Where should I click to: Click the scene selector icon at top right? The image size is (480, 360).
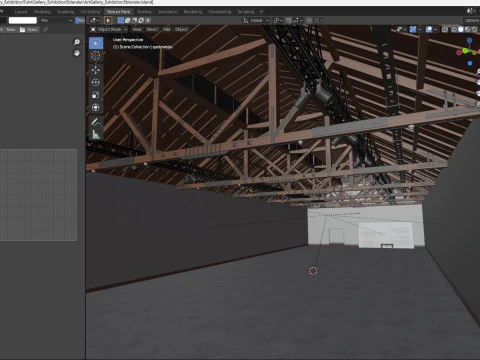[x=470, y=11]
